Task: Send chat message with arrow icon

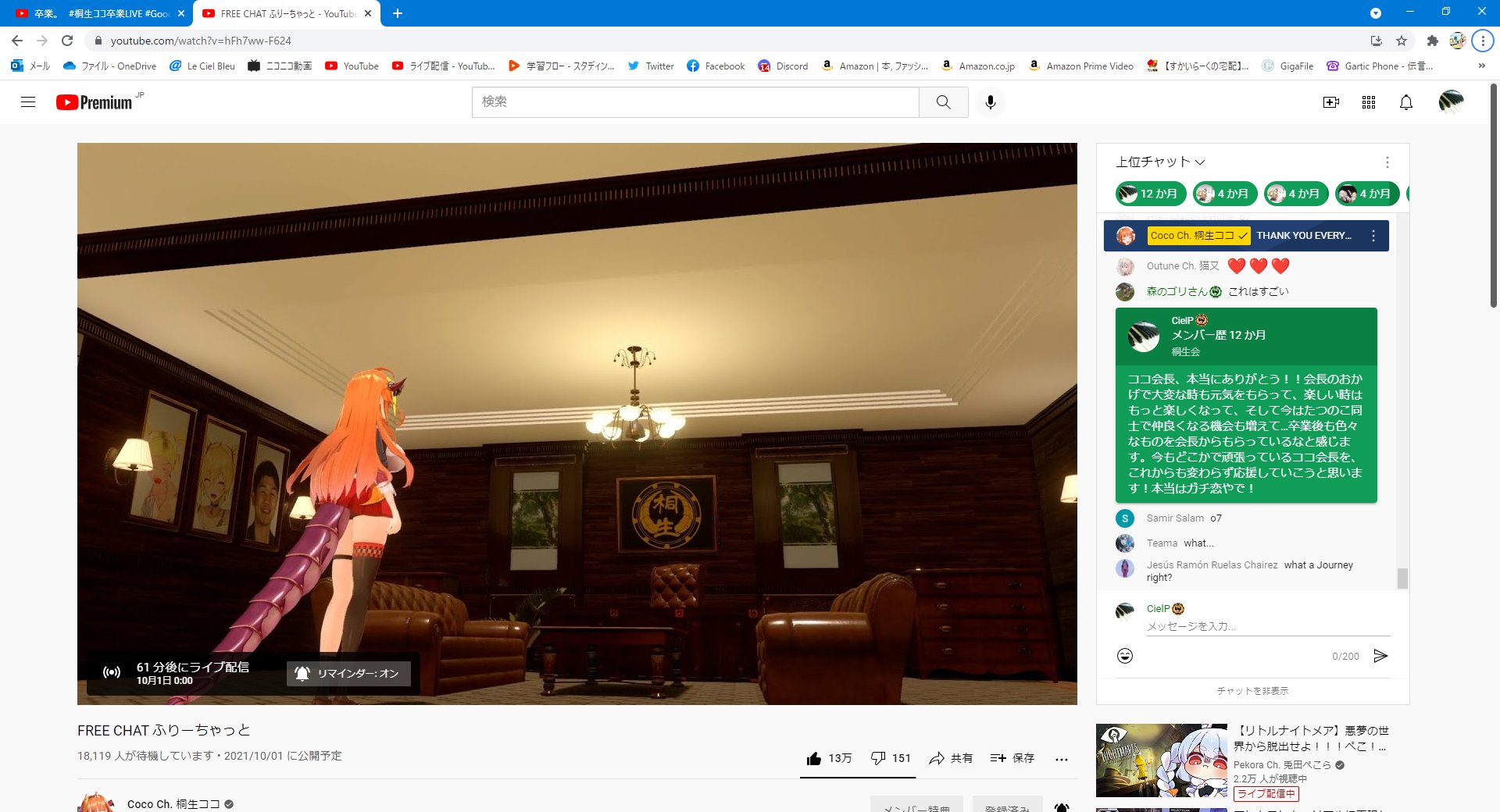Action: pos(1380,656)
